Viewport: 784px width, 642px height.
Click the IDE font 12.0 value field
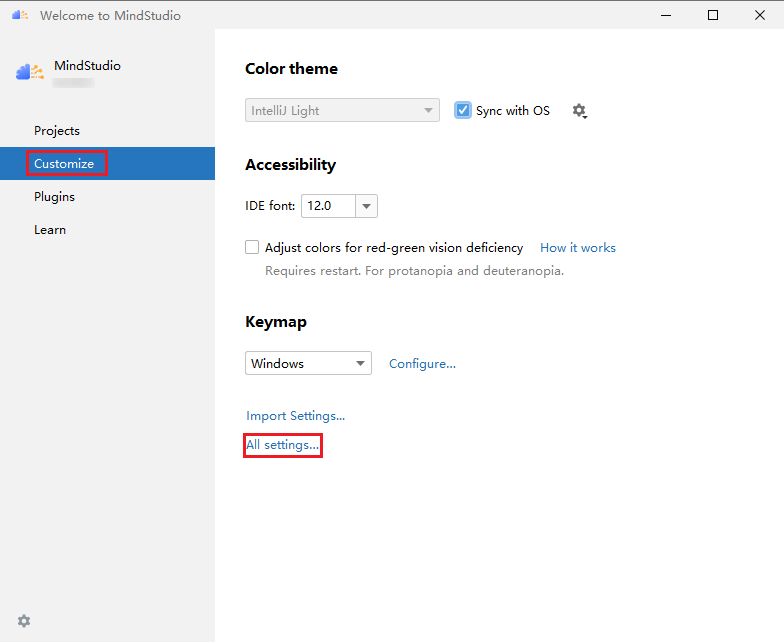(x=328, y=206)
